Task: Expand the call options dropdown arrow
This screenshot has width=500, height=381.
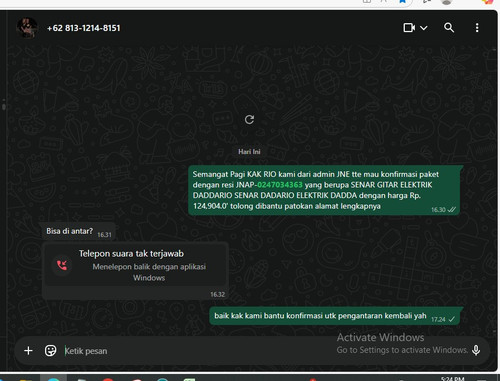Action: click(x=423, y=28)
